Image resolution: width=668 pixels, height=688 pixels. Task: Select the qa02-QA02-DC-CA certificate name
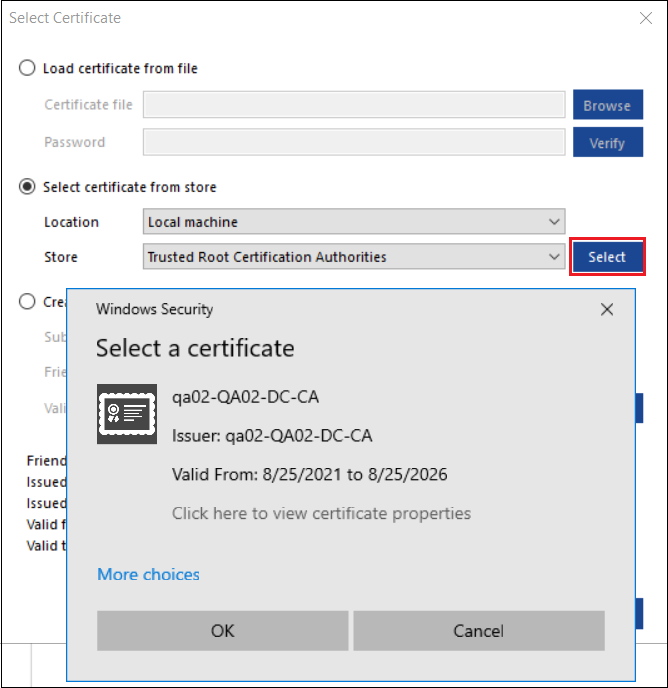click(245, 397)
